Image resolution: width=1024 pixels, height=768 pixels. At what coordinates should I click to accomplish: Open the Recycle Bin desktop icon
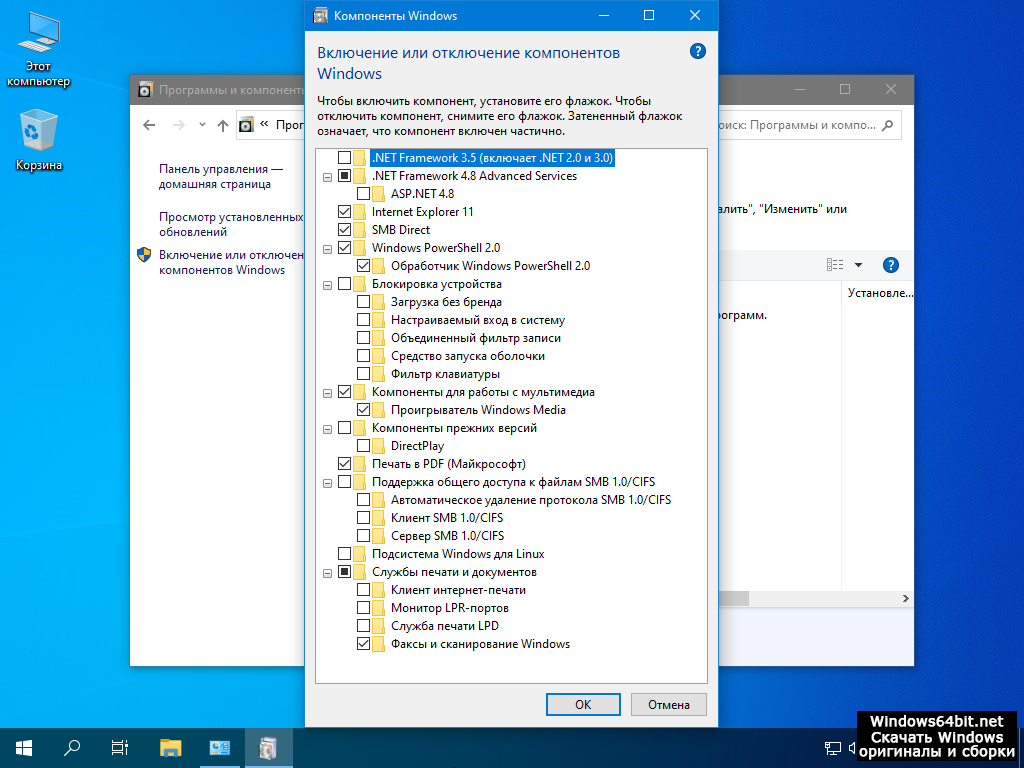pos(39,134)
